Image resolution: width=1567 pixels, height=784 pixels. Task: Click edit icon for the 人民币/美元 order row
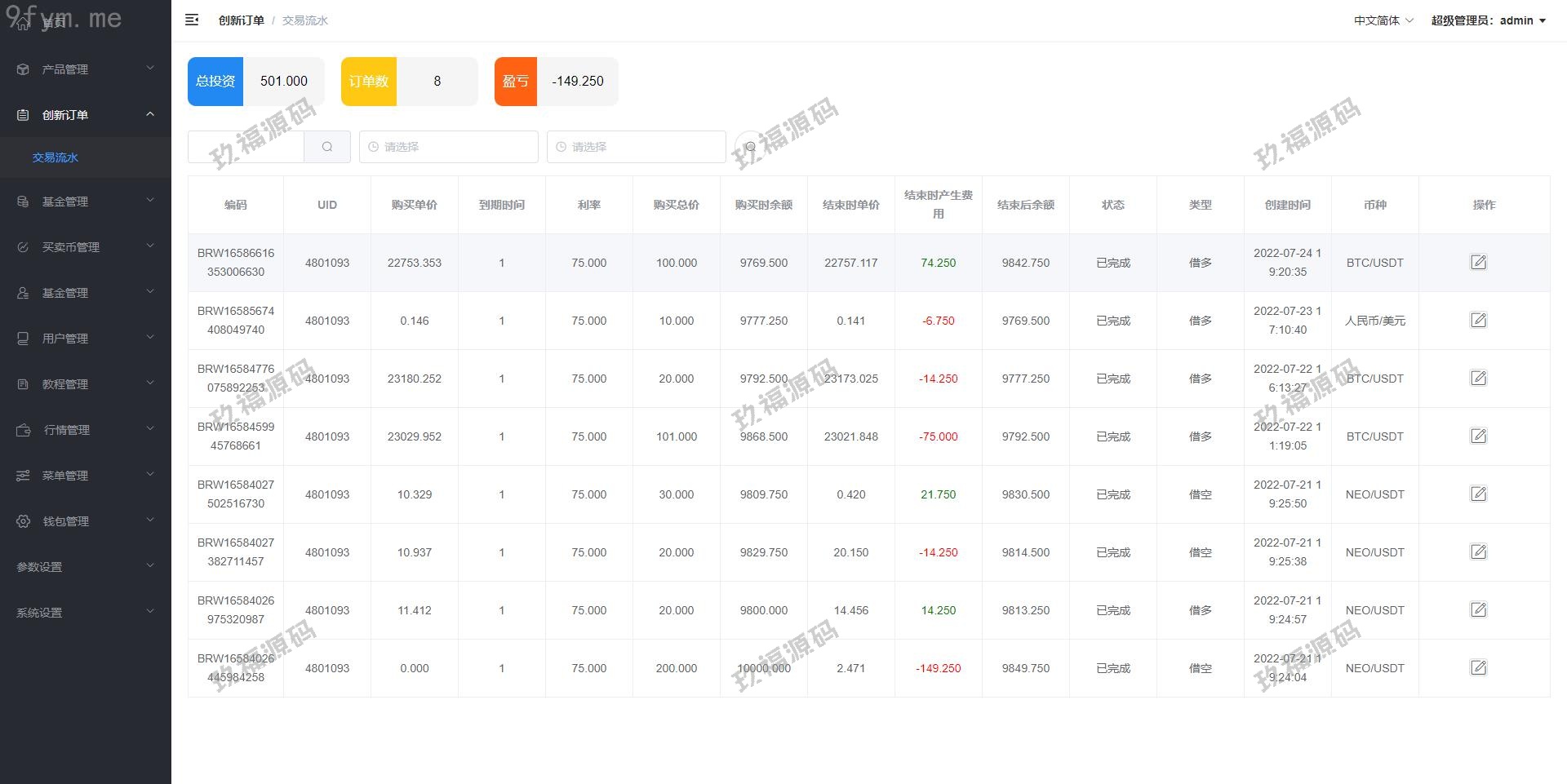click(x=1478, y=321)
